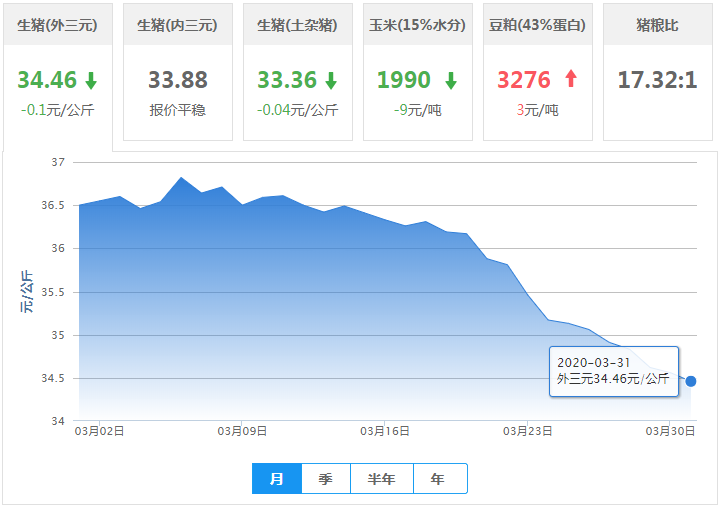The width and height of the screenshot is (718, 505).
Task: Click the 2020-03-31 tooltip box
Action: point(614,371)
